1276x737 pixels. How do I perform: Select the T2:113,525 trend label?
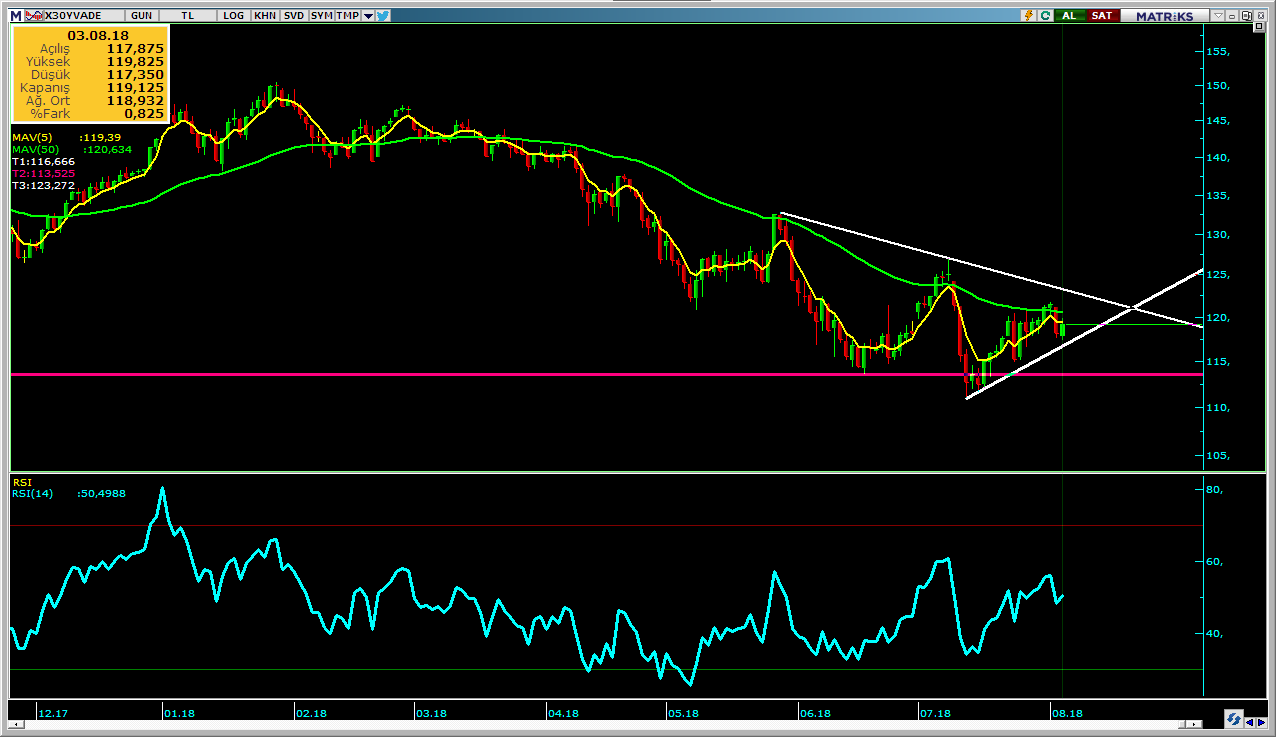[43, 173]
